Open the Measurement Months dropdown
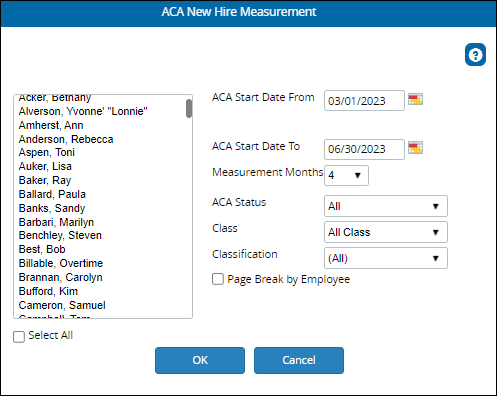 (x=346, y=175)
